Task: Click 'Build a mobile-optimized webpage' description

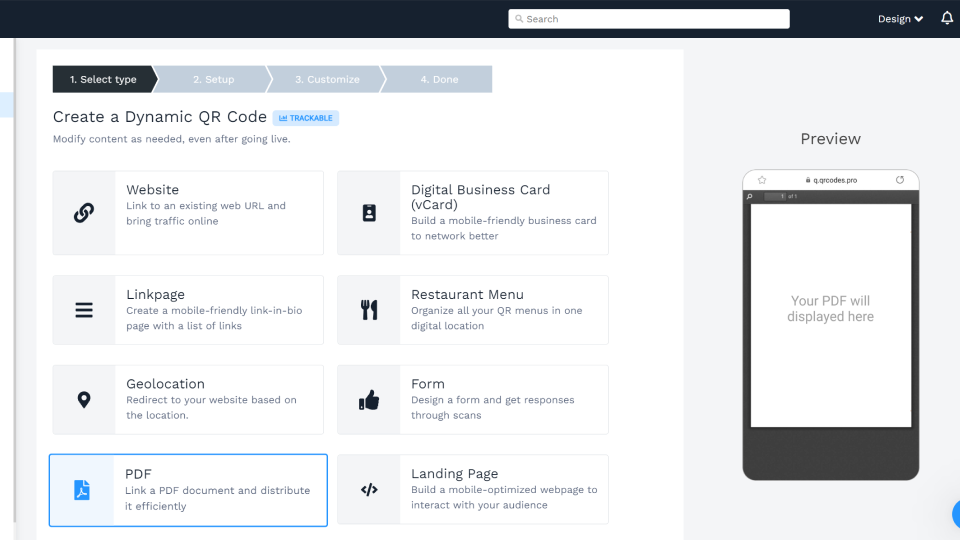Action: click(x=504, y=497)
